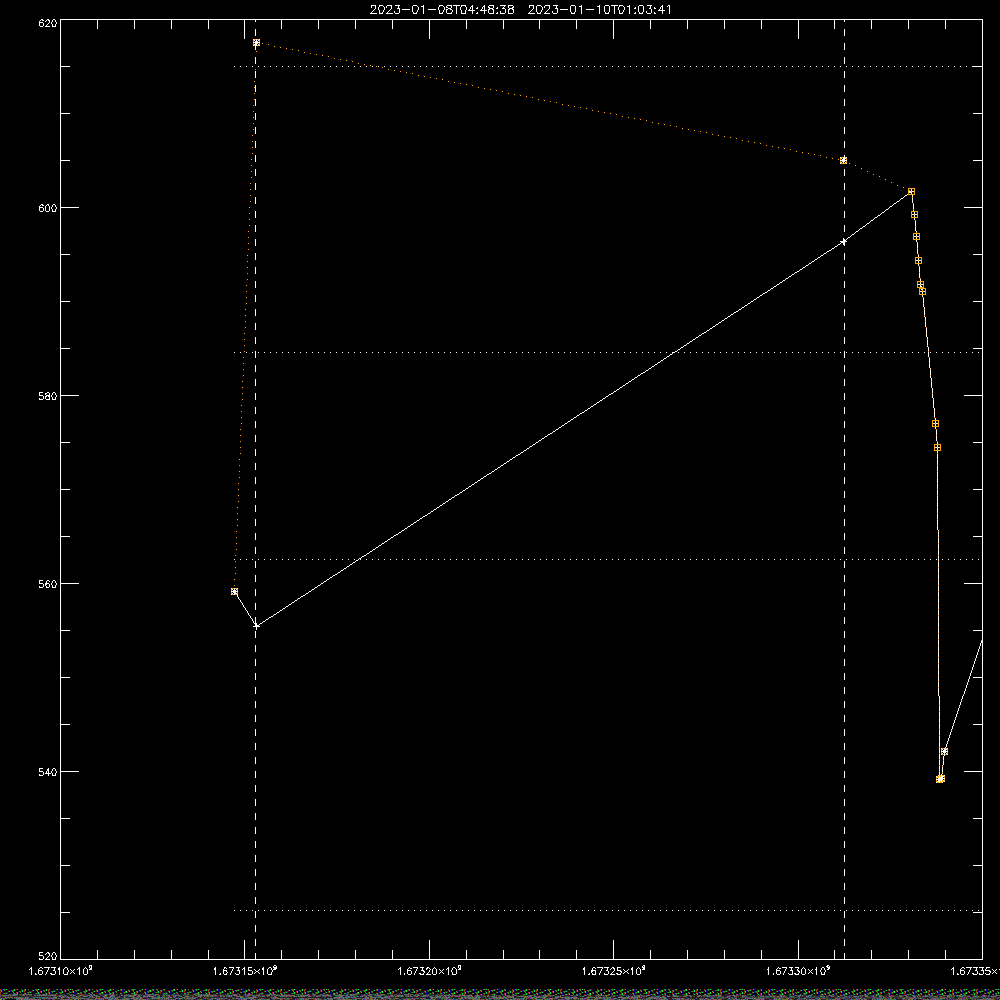Pick the white plus marker near 555
1000x1000 pixels.
click(x=256, y=626)
